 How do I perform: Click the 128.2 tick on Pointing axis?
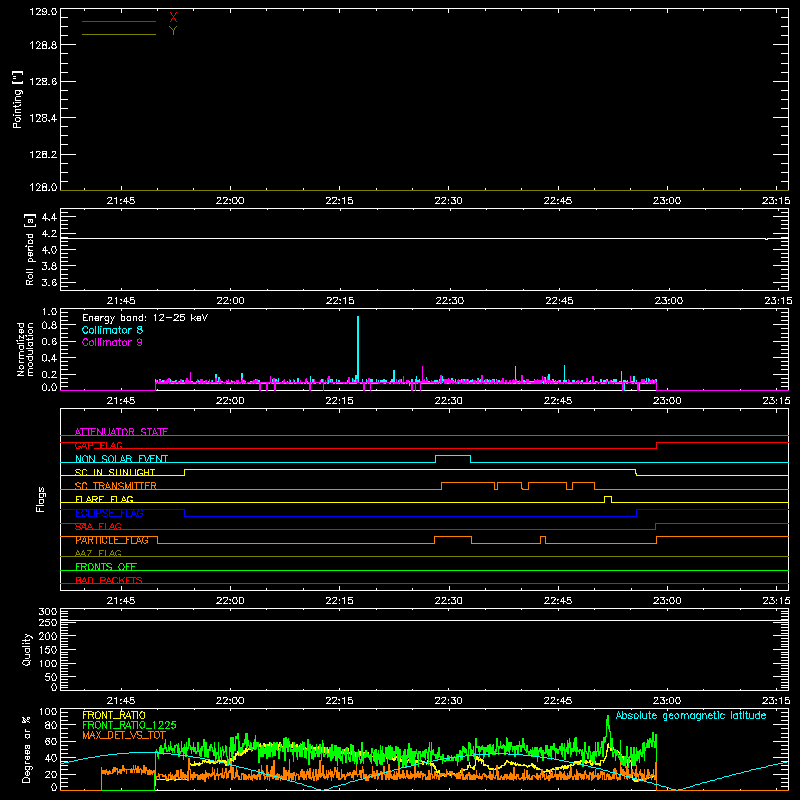(x=43, y=155)
